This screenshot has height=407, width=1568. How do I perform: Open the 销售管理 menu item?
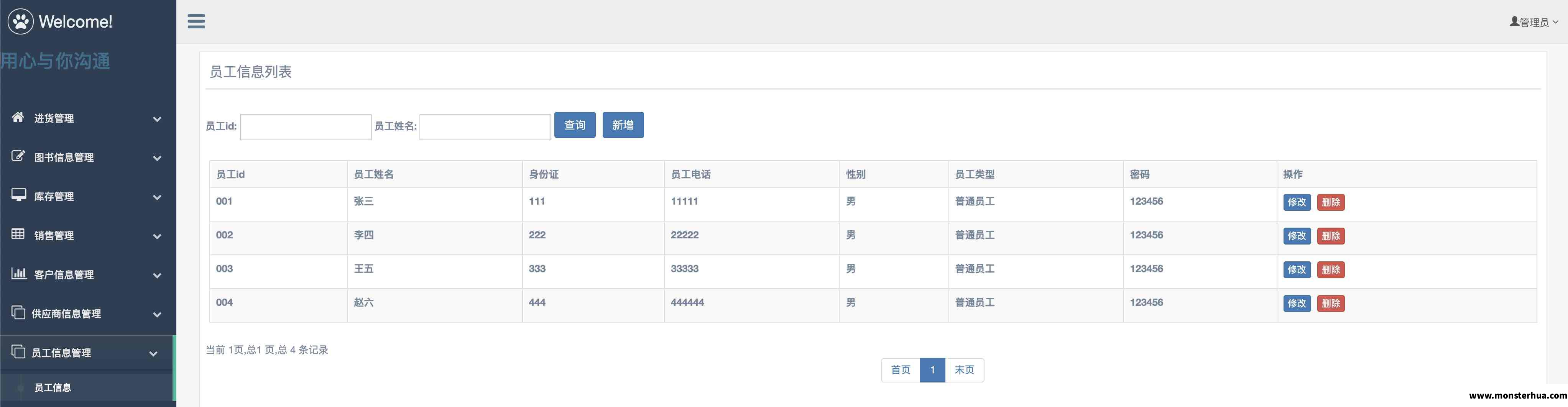pos(88,235)
